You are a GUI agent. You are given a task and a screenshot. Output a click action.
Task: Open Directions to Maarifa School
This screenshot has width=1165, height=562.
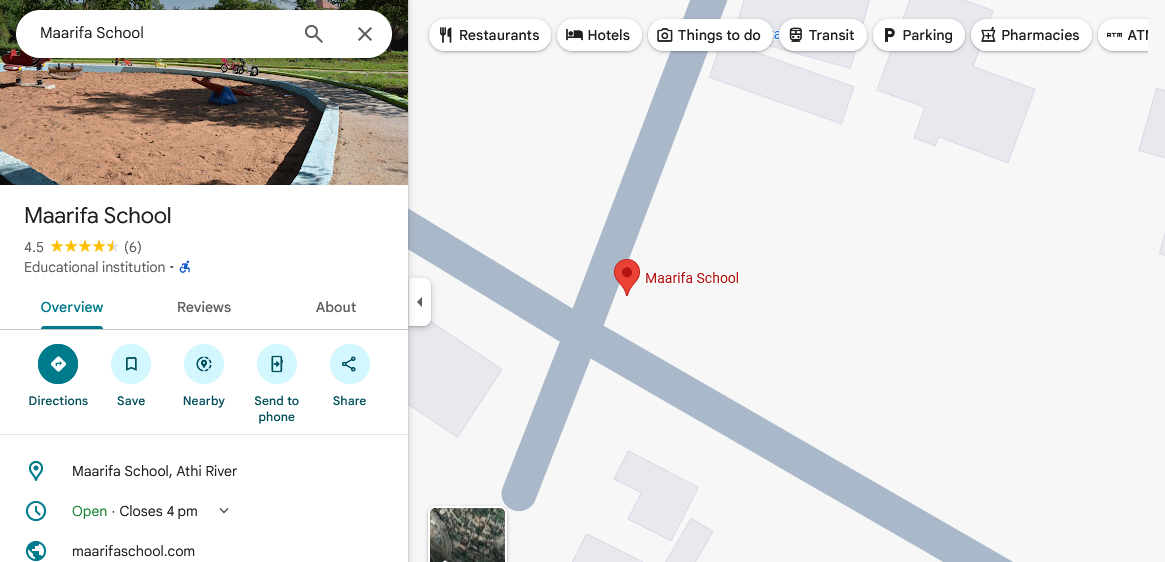point(58,364)
